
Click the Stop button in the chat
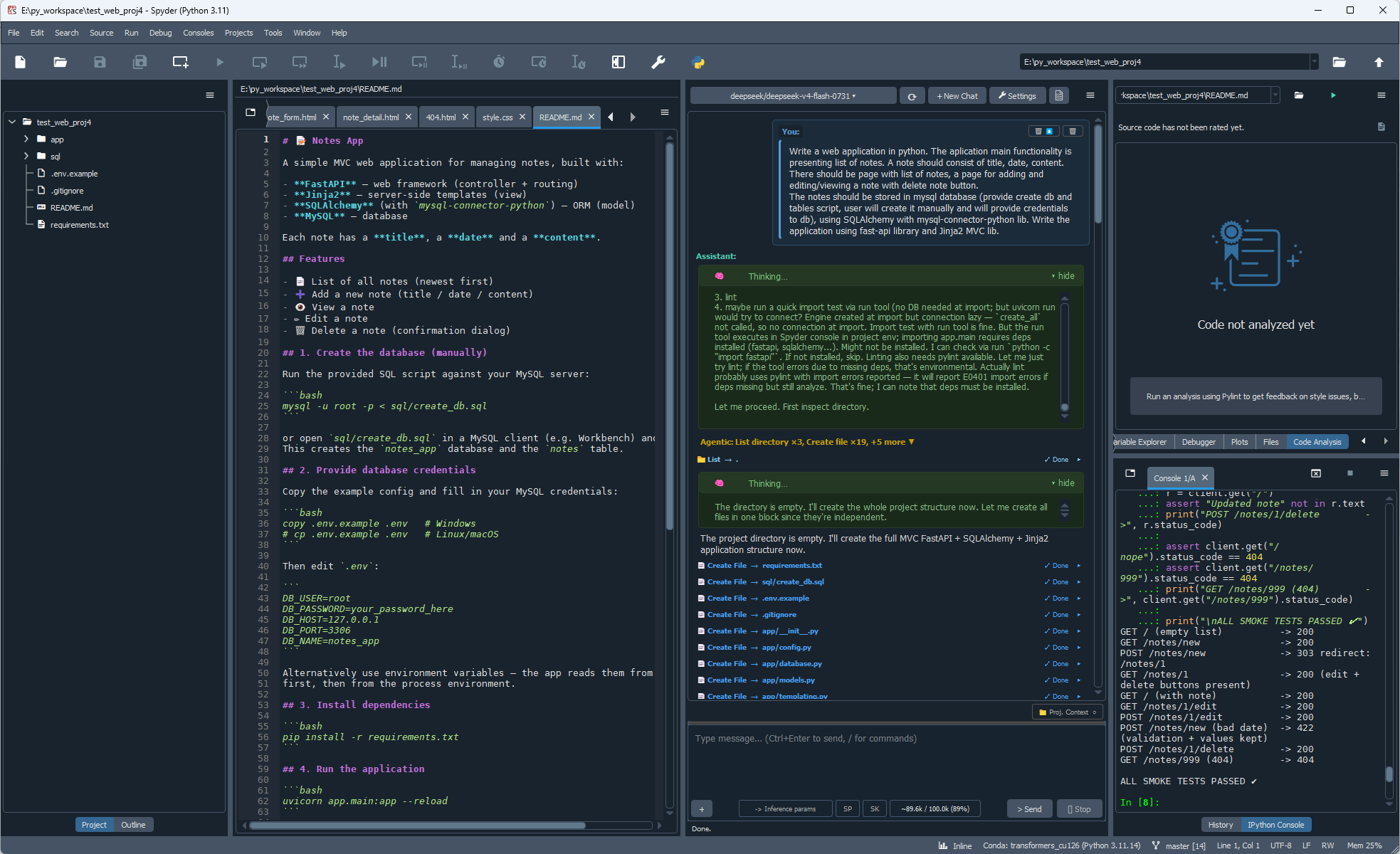coord(1079,808)
